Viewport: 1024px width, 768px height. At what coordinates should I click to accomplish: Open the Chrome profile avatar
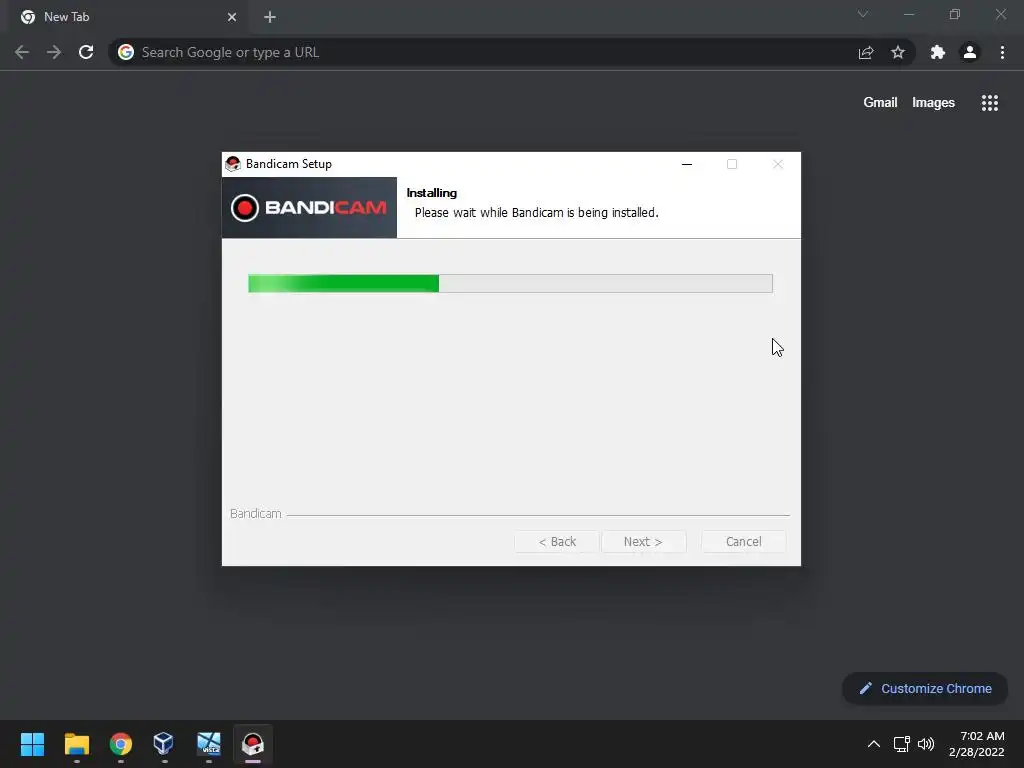tap(970, 52)
